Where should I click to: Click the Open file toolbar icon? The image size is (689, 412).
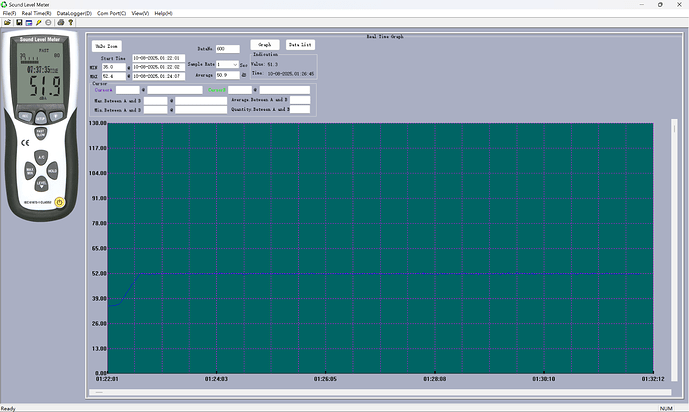(6, 22)
